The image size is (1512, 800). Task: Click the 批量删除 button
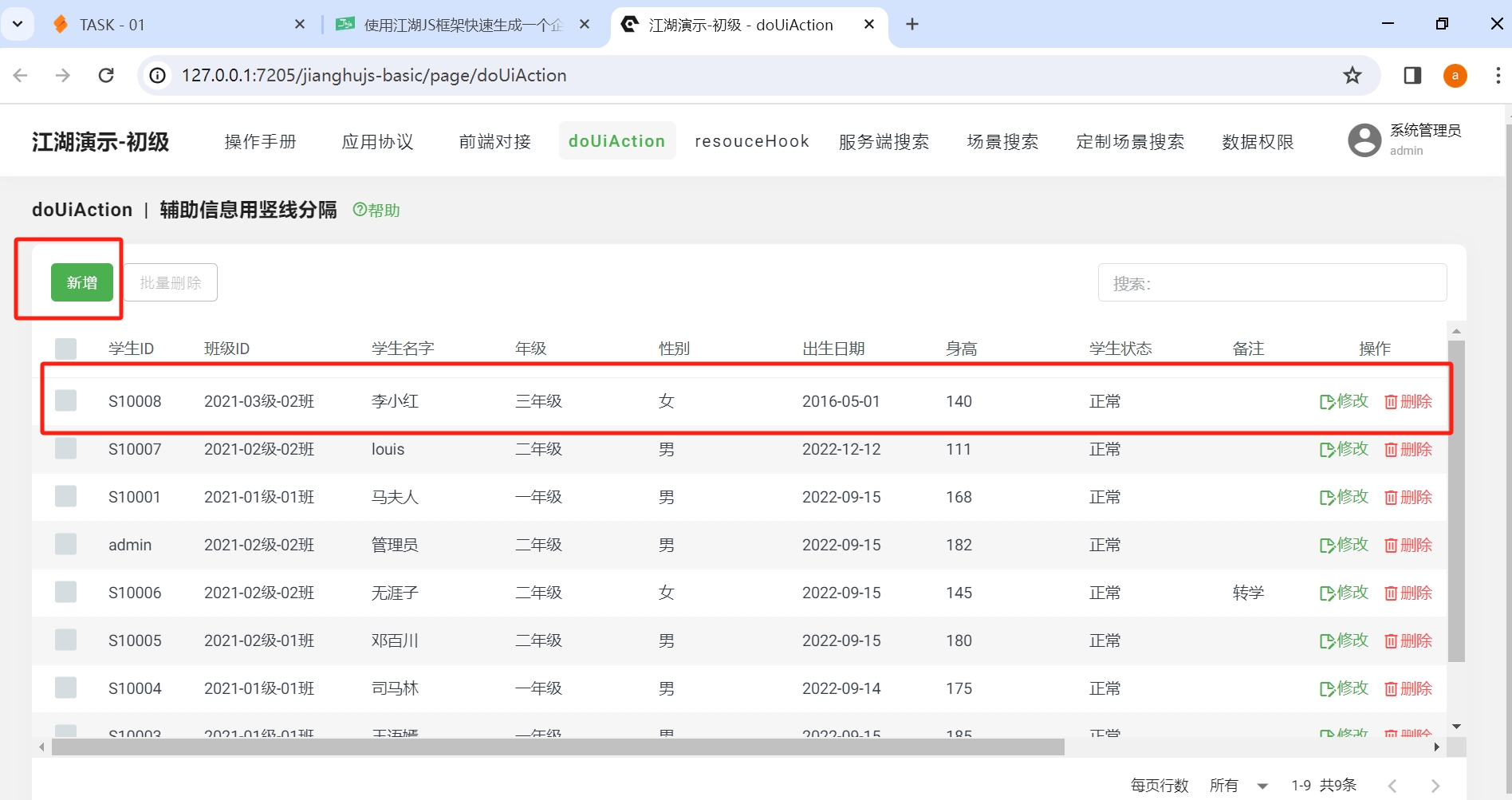(x=170, y=282)
